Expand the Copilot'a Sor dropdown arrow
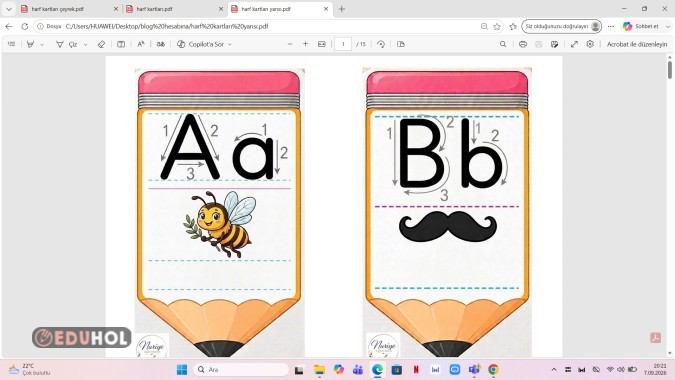 [229, 44]
